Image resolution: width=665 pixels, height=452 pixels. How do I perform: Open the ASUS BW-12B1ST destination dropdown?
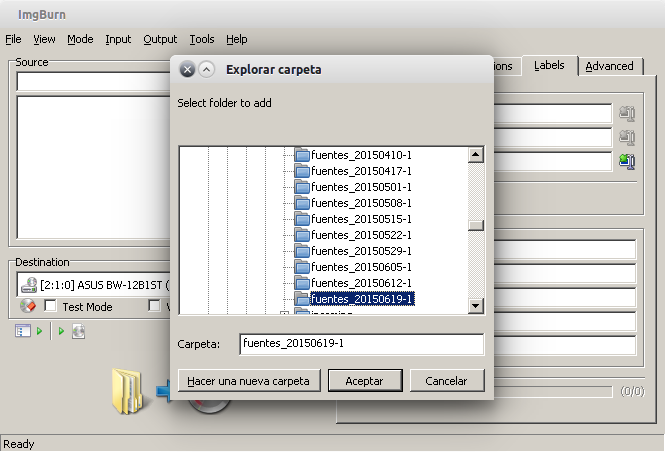click(x=95, y=285)
